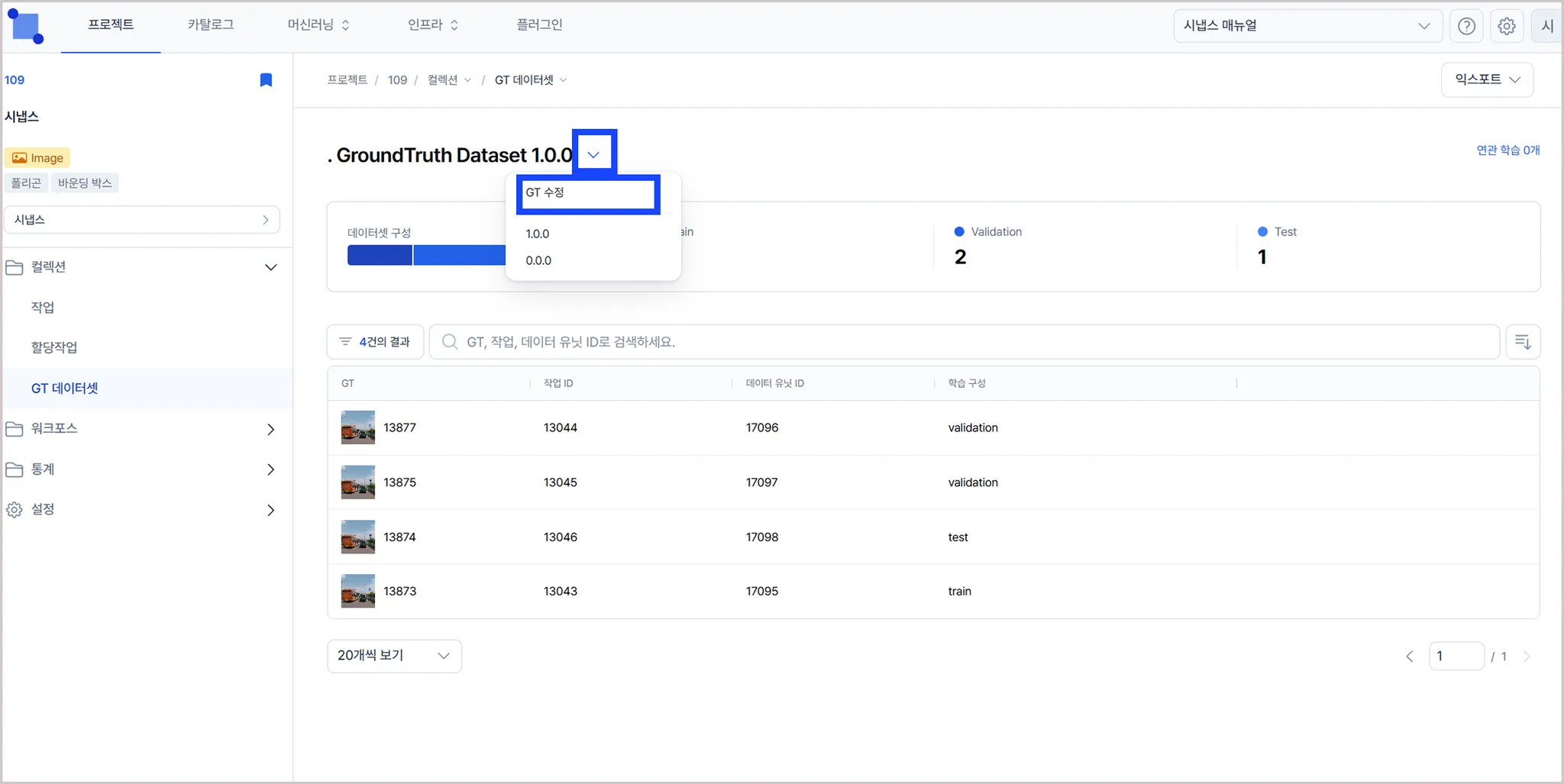Screen dimensions: 1564x784
Task: Go to next page arrow
Action: 1527,657
